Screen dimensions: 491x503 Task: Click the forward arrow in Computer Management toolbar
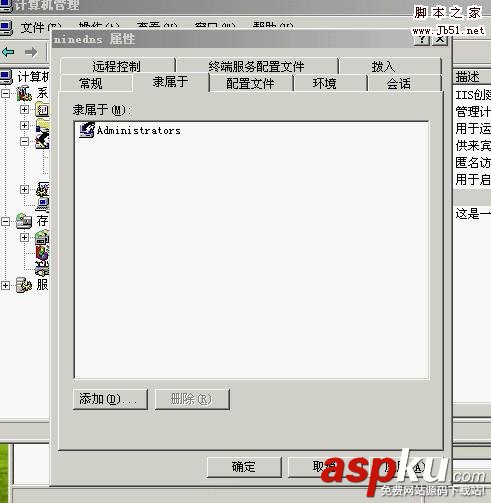click(x=31, y=52)
